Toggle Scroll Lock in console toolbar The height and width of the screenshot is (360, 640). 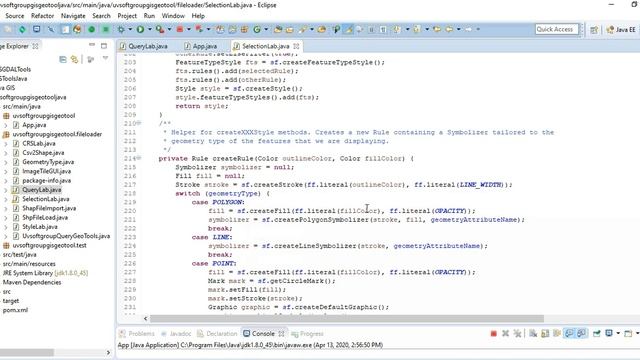[545, 333]
